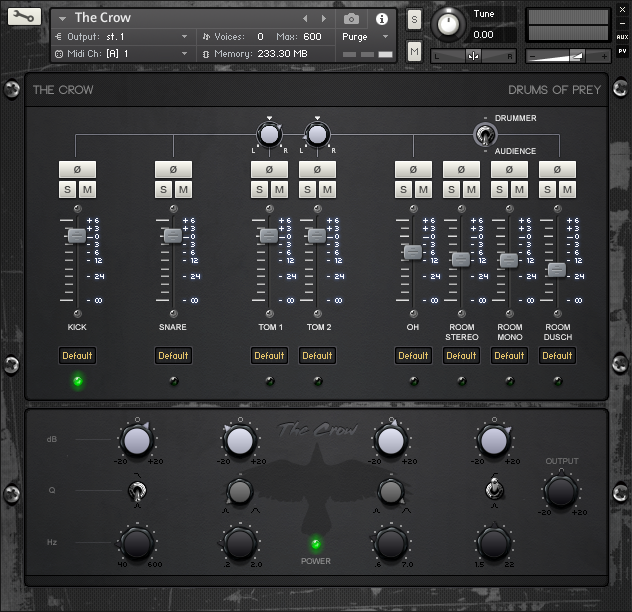Click the next instrument arrow
The height and width of the screenshot is (612, 632).
point(323,18)
